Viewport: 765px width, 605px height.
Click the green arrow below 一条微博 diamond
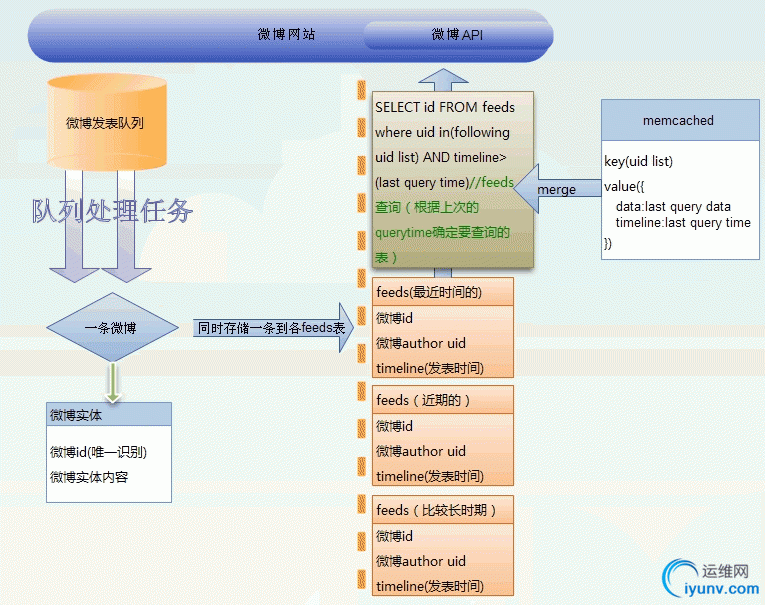(113, 383)
